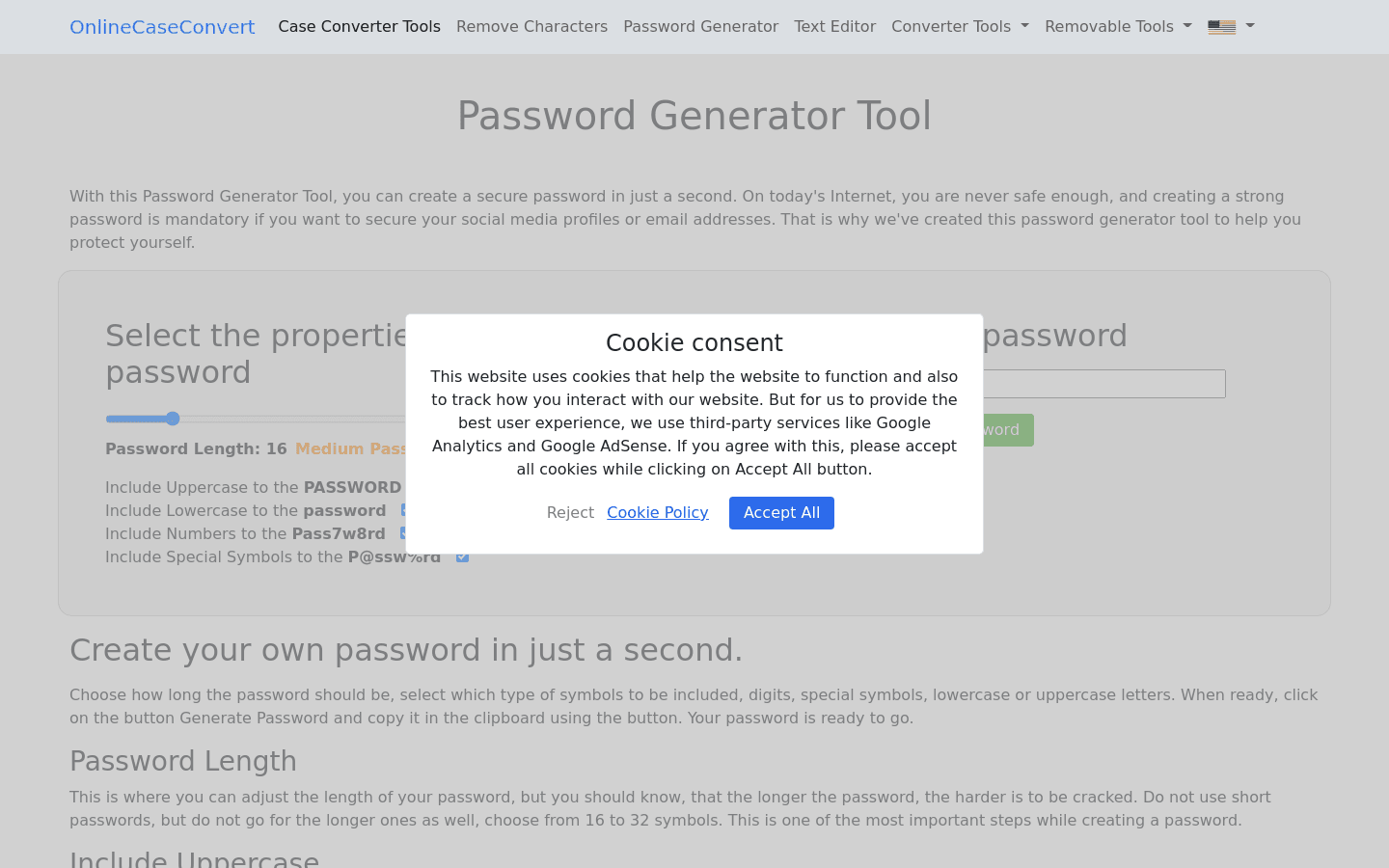Viewport: 1389px width, 868px height.
Task: Select the Password Generator nav item
Action: [x=700, y=26]
